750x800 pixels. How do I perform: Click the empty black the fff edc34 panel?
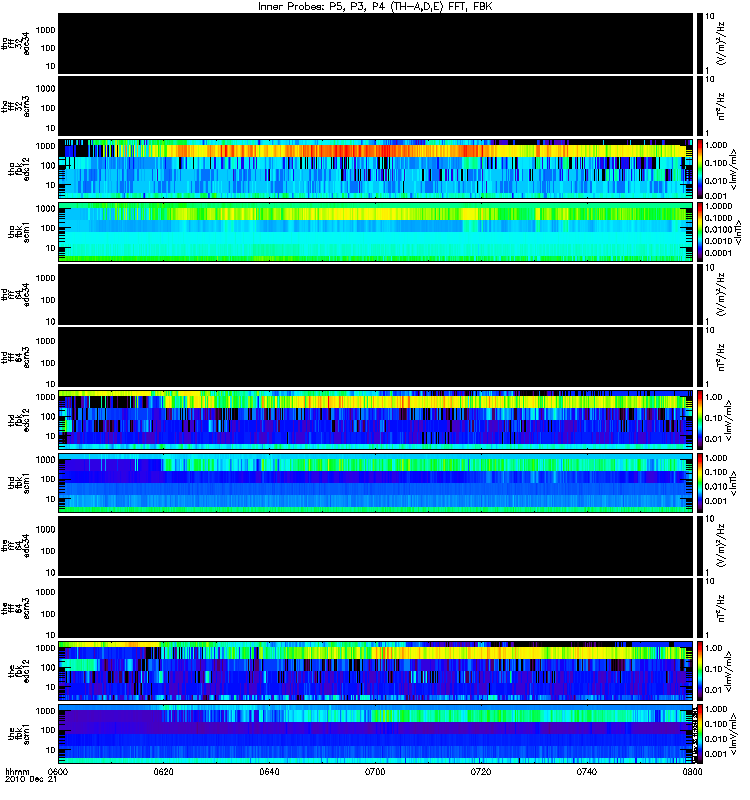375,545
